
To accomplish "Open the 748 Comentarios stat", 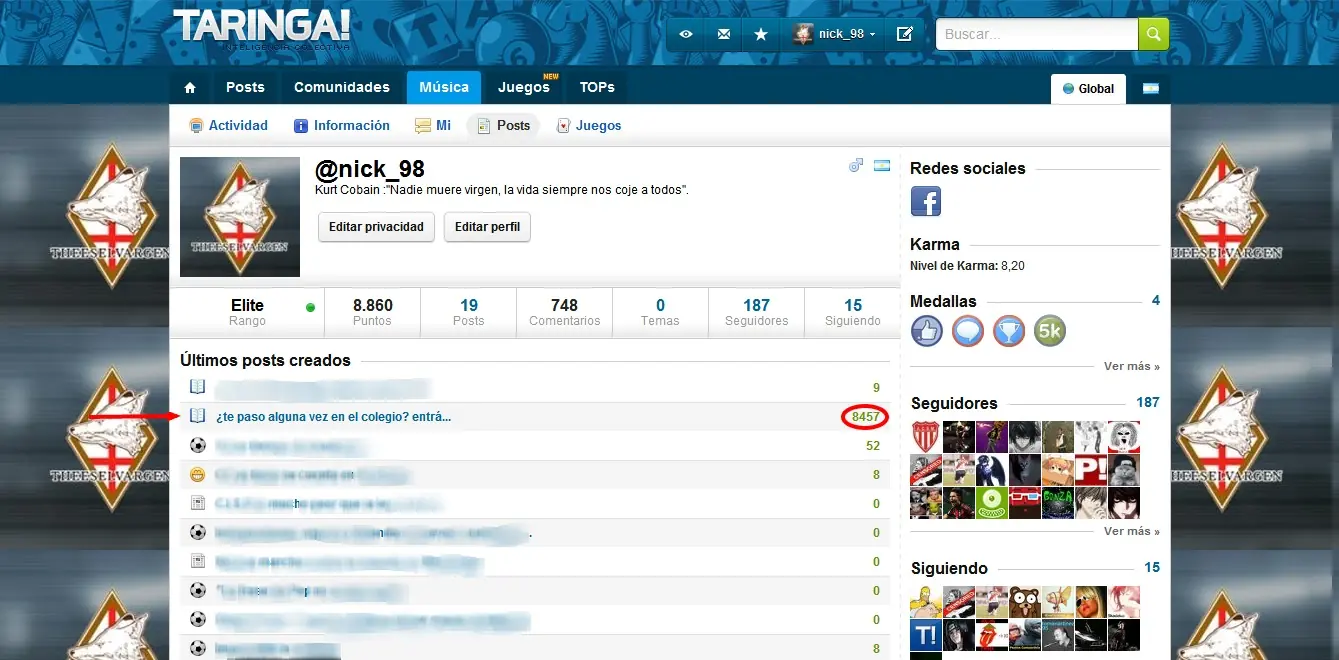I will click(x=564, y=312).
